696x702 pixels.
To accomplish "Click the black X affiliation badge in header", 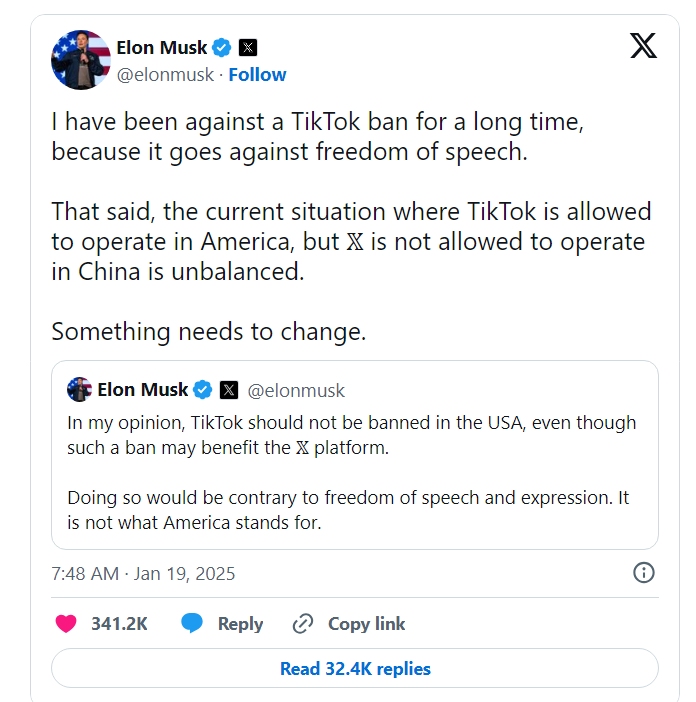I will (249, 47).
